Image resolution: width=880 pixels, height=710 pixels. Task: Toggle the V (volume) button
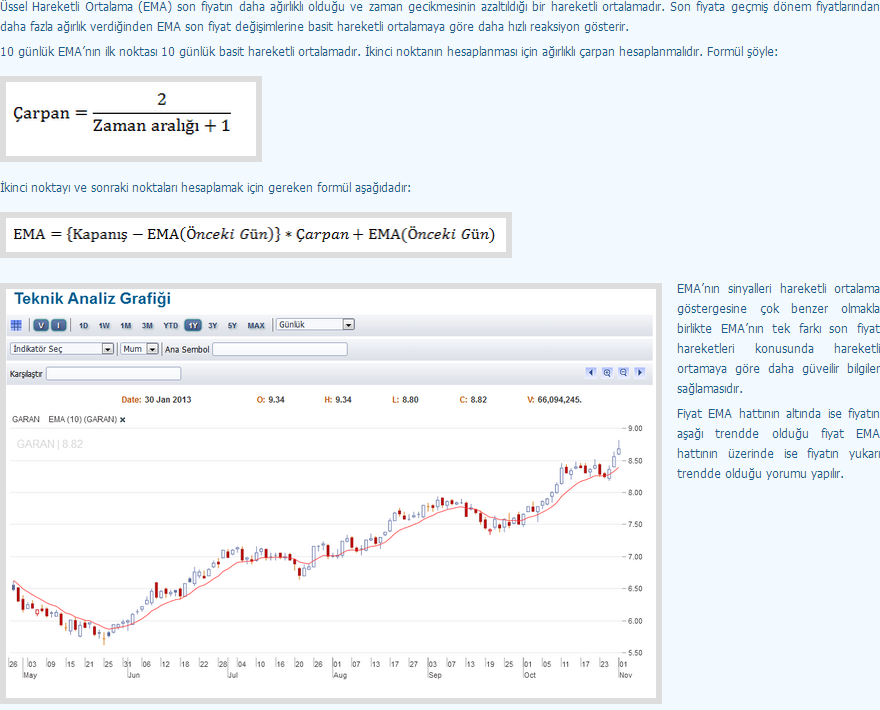[41, 325]
